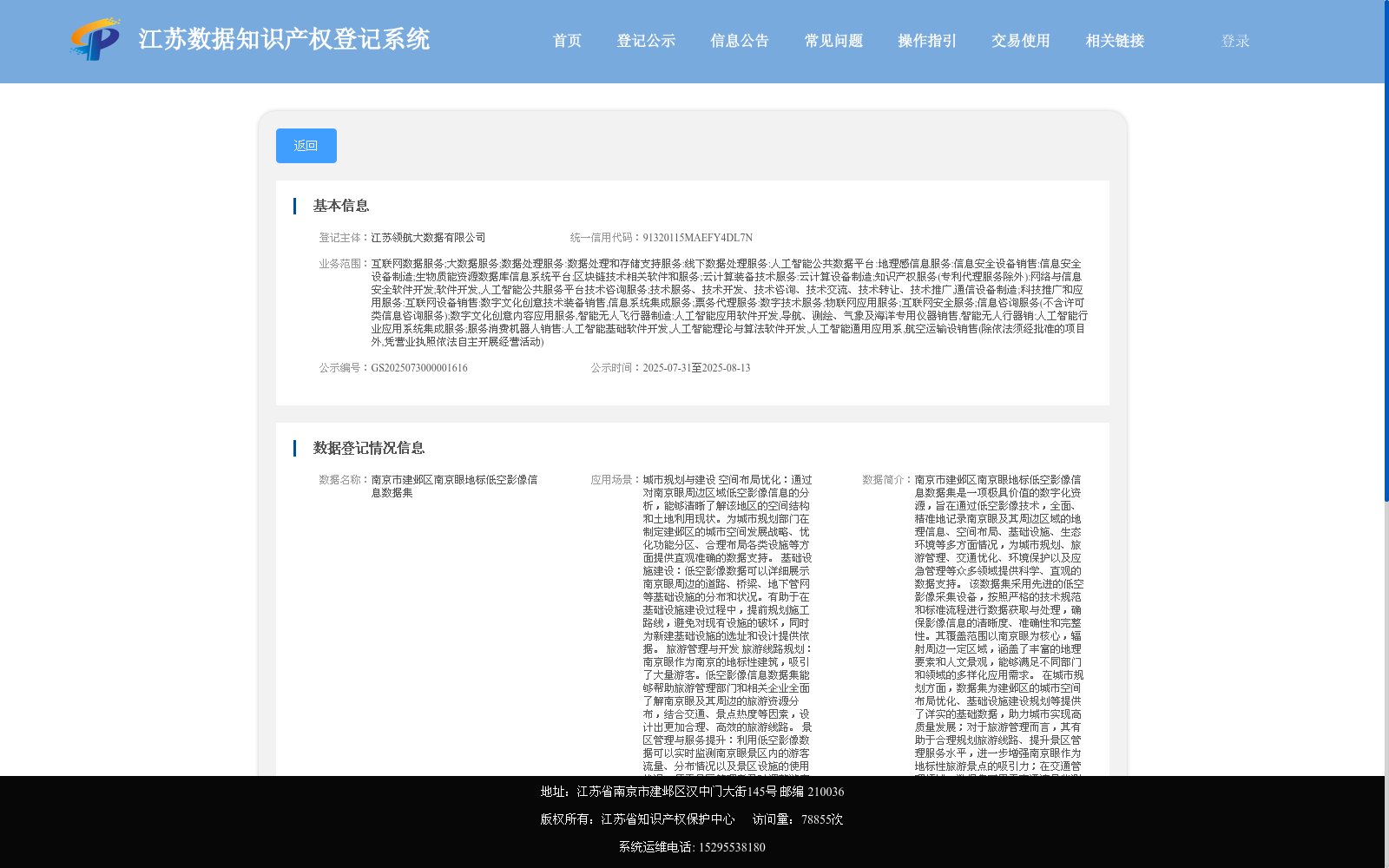This screenshot has height=868, width=1389.
Task: Open the 常见问题 menu item
Action: point(833,41)
